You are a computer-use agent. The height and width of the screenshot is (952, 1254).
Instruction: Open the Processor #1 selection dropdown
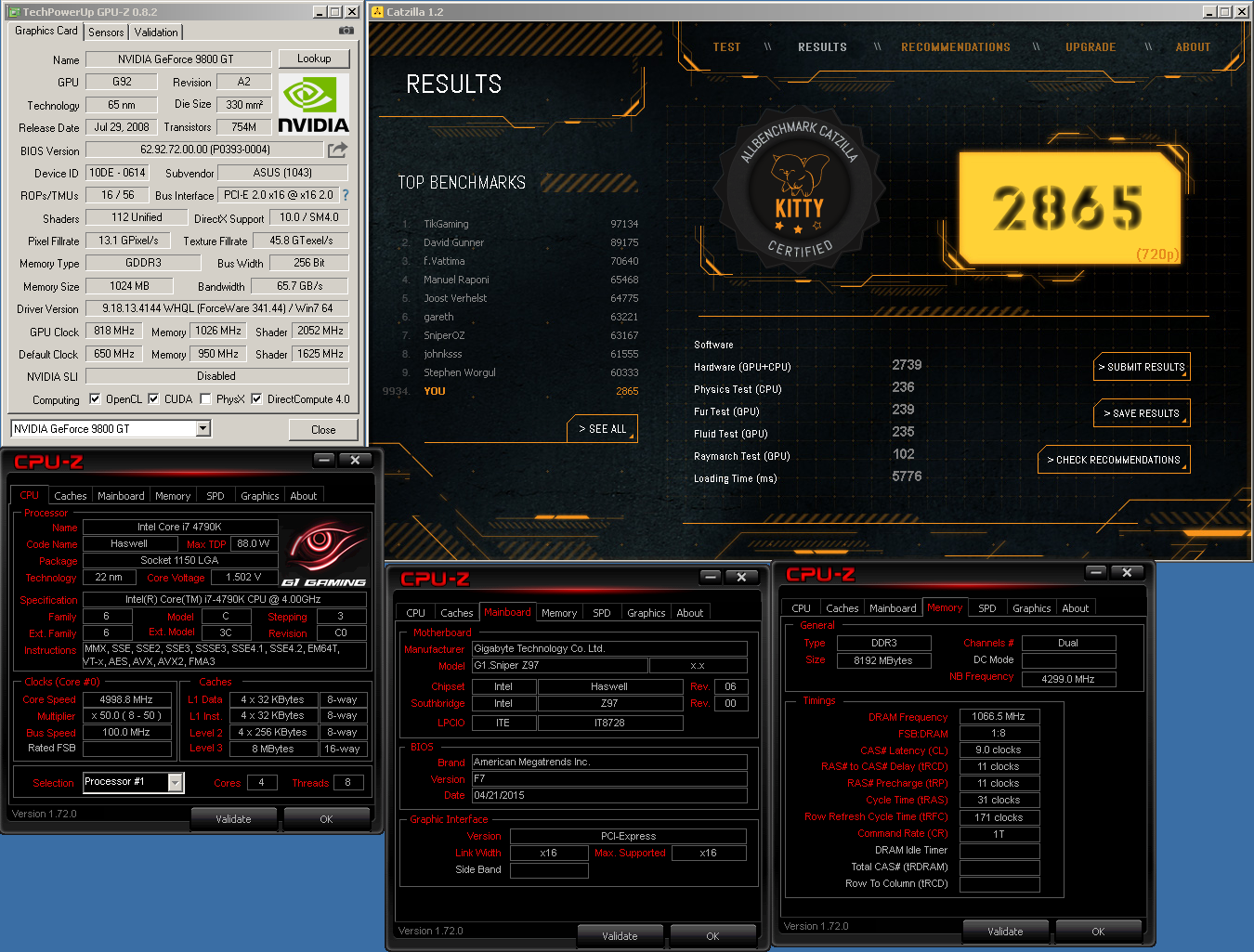[x=175, y=783]
